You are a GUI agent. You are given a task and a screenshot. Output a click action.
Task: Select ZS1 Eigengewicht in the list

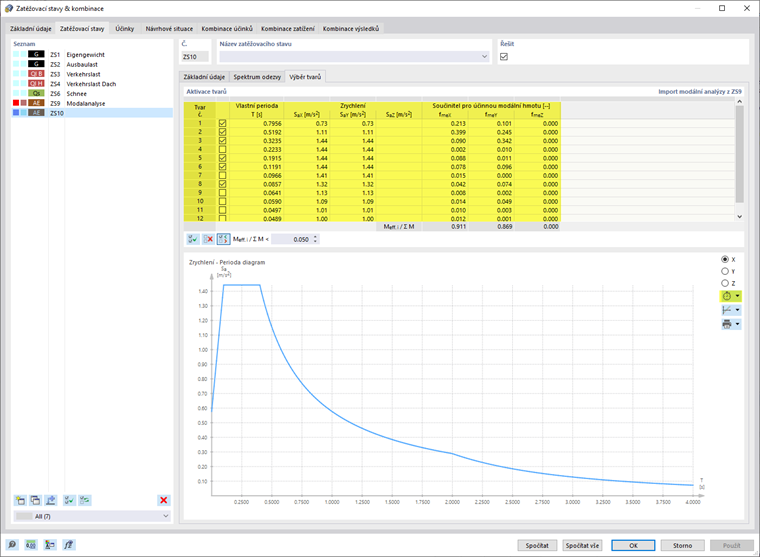(92, 54)
